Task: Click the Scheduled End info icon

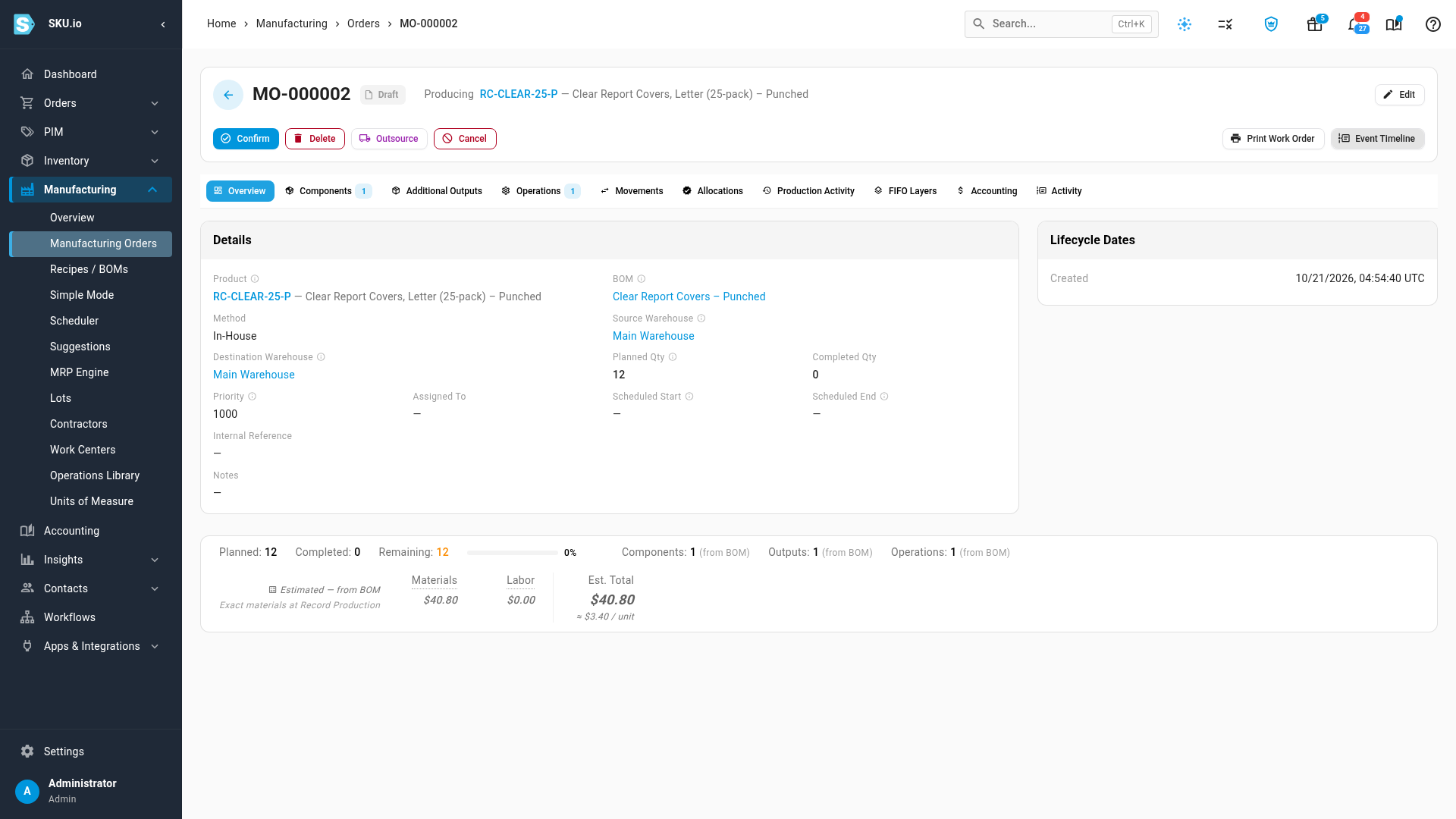Action: [884, 397]
